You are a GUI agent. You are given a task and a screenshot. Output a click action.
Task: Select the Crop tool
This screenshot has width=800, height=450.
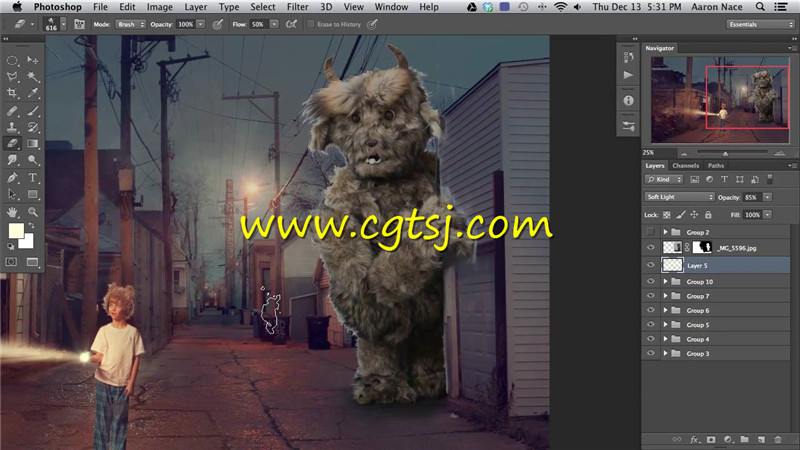click(12, 93)
